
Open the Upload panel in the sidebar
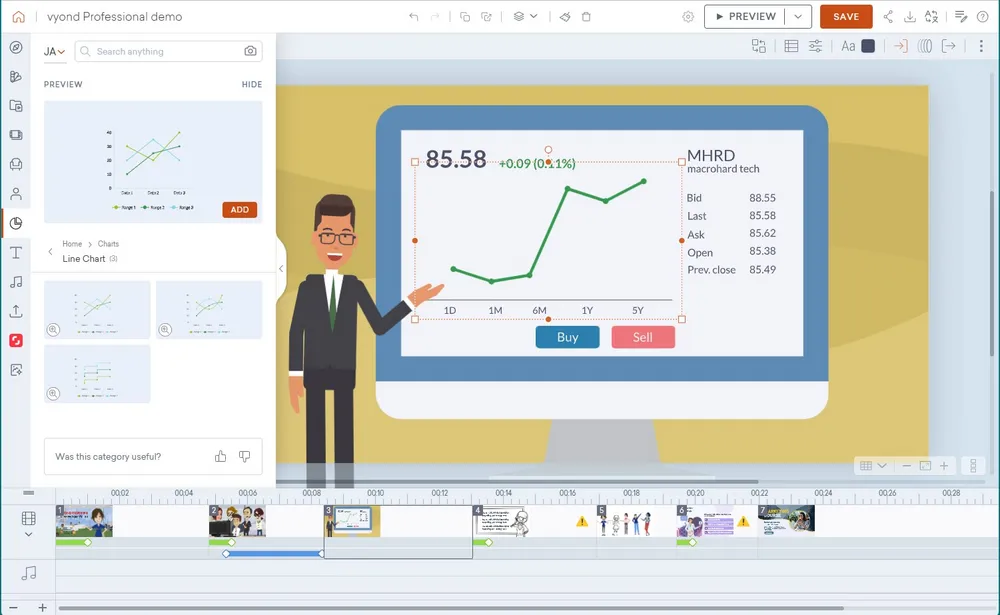[x=16, y=311]
